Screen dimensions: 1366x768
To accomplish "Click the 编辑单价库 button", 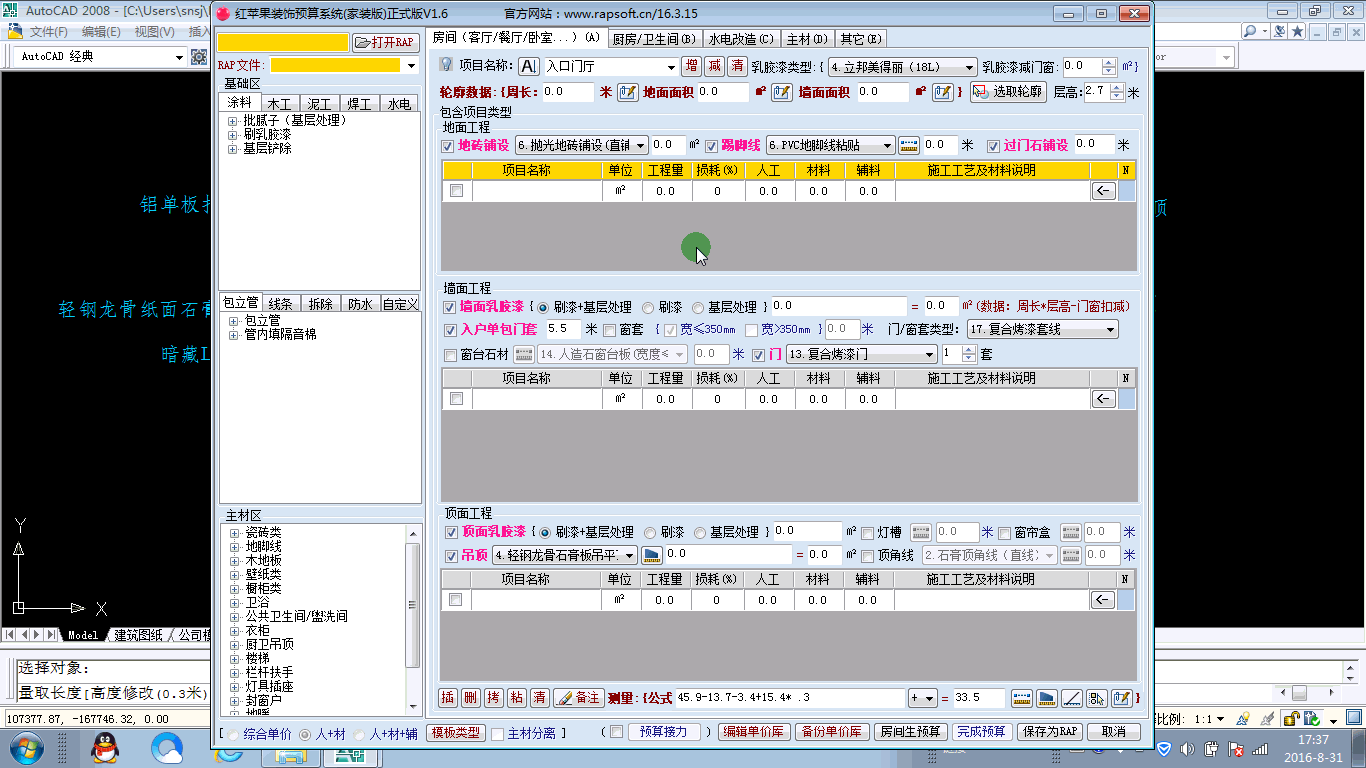I will pyautogui.click(x=755, y=732).
